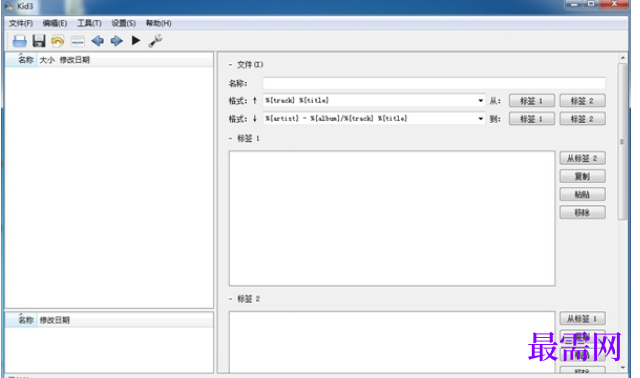Collapse the 标签 2 section
The image size is (640, 378).
(x=230, y=299)
